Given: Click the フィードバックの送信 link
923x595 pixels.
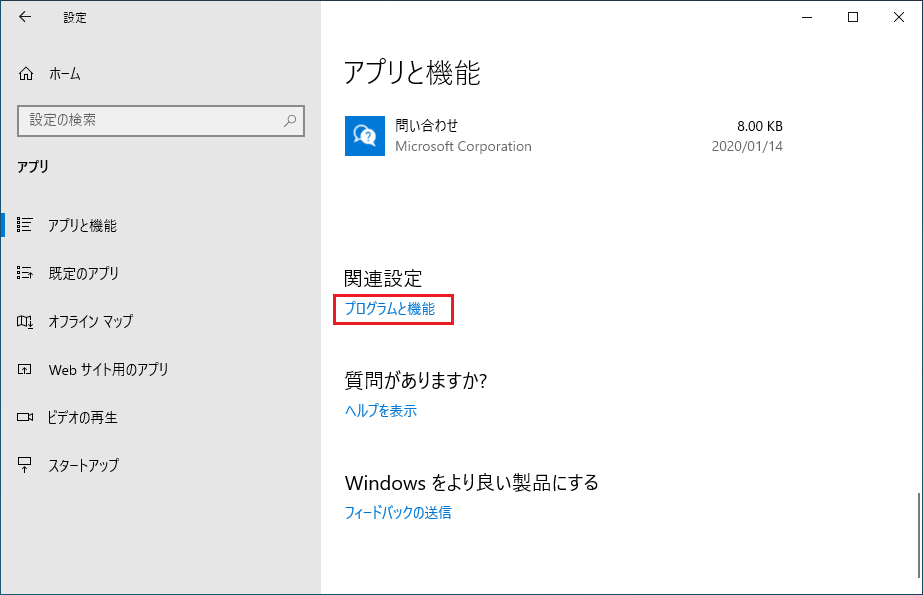Looking at the screenshot, I should (398, 513).
